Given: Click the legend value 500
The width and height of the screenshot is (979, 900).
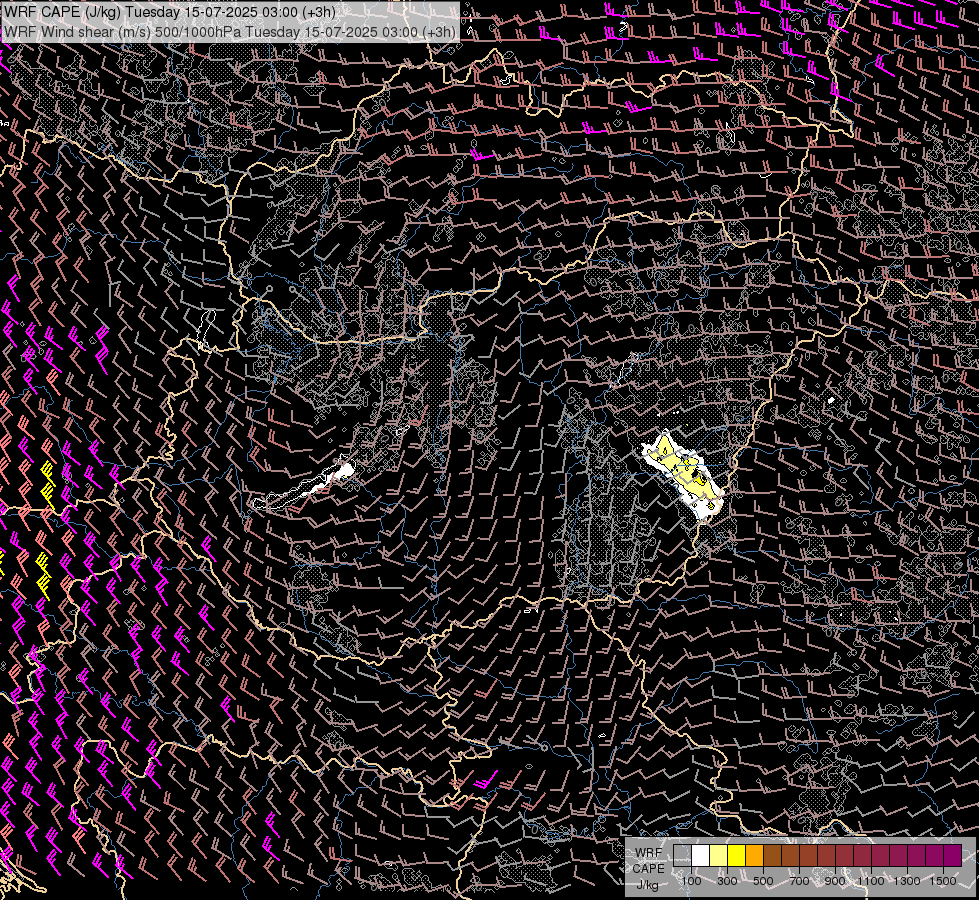Looking at the screenshot, I should pyautogui.click(x=763, y=881).
